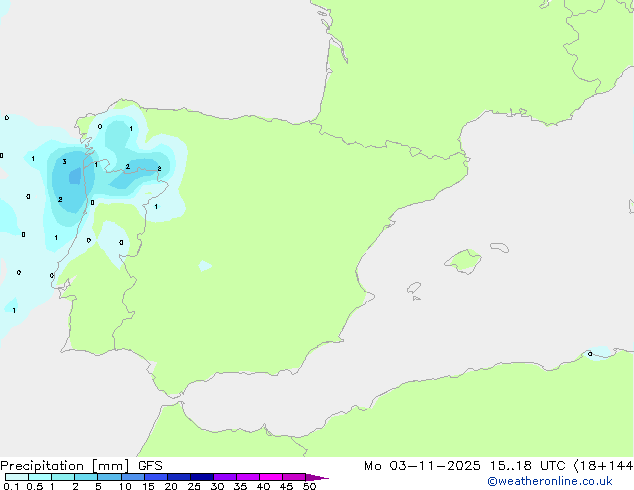Click the above-50 mm legend arrow tip
634x490 pixels.
[x=317, y=477]
